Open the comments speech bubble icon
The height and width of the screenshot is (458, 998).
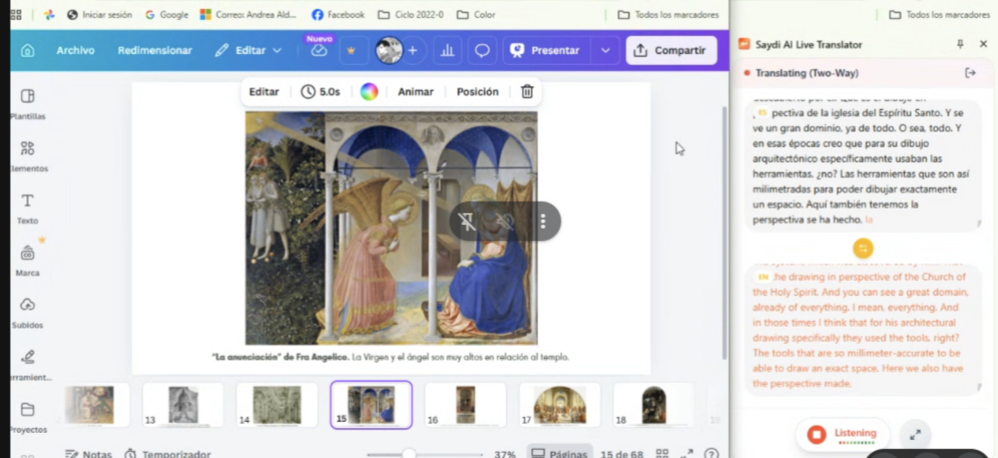[x=482, y=50]
